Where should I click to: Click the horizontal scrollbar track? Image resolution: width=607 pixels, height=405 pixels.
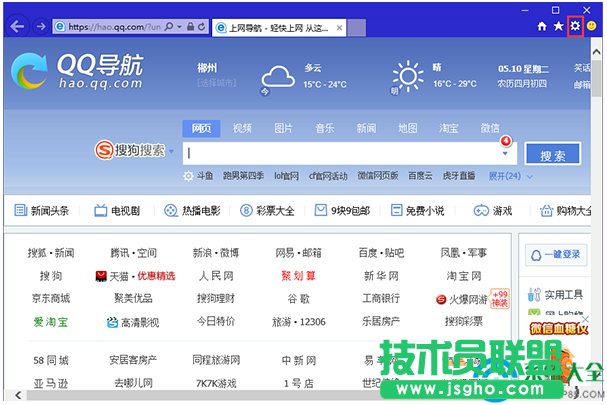point(201,395)
